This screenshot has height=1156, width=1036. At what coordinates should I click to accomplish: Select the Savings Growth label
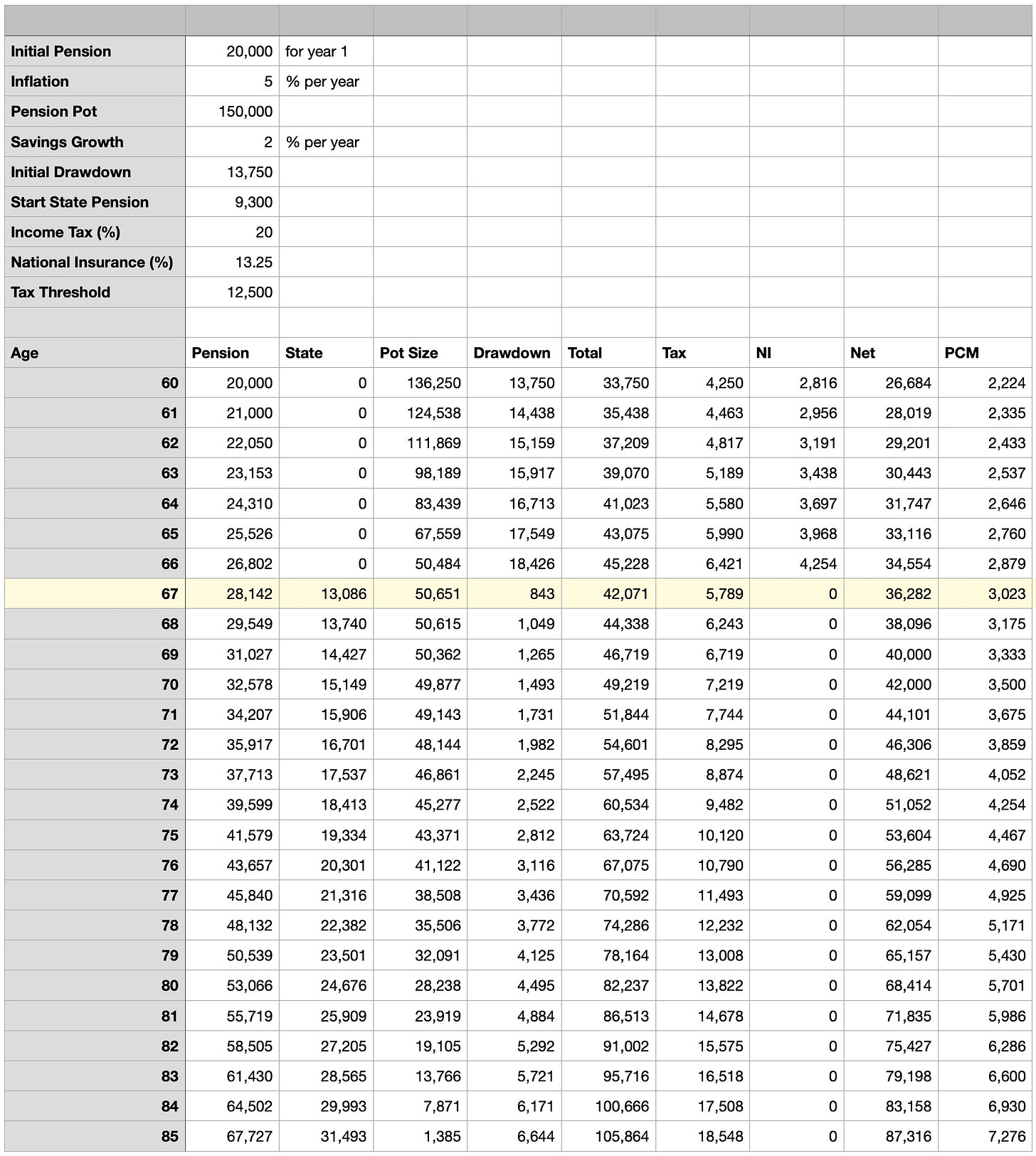(x=95, y=142)
